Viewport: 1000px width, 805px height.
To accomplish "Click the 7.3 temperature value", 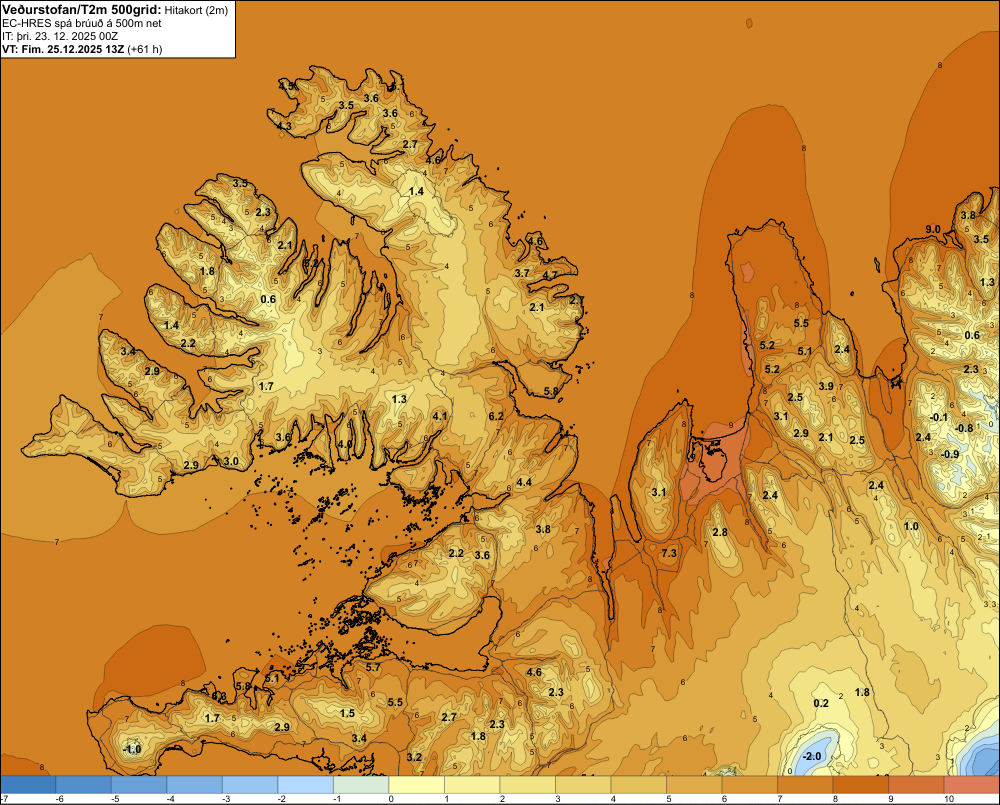I will (669, 553).
